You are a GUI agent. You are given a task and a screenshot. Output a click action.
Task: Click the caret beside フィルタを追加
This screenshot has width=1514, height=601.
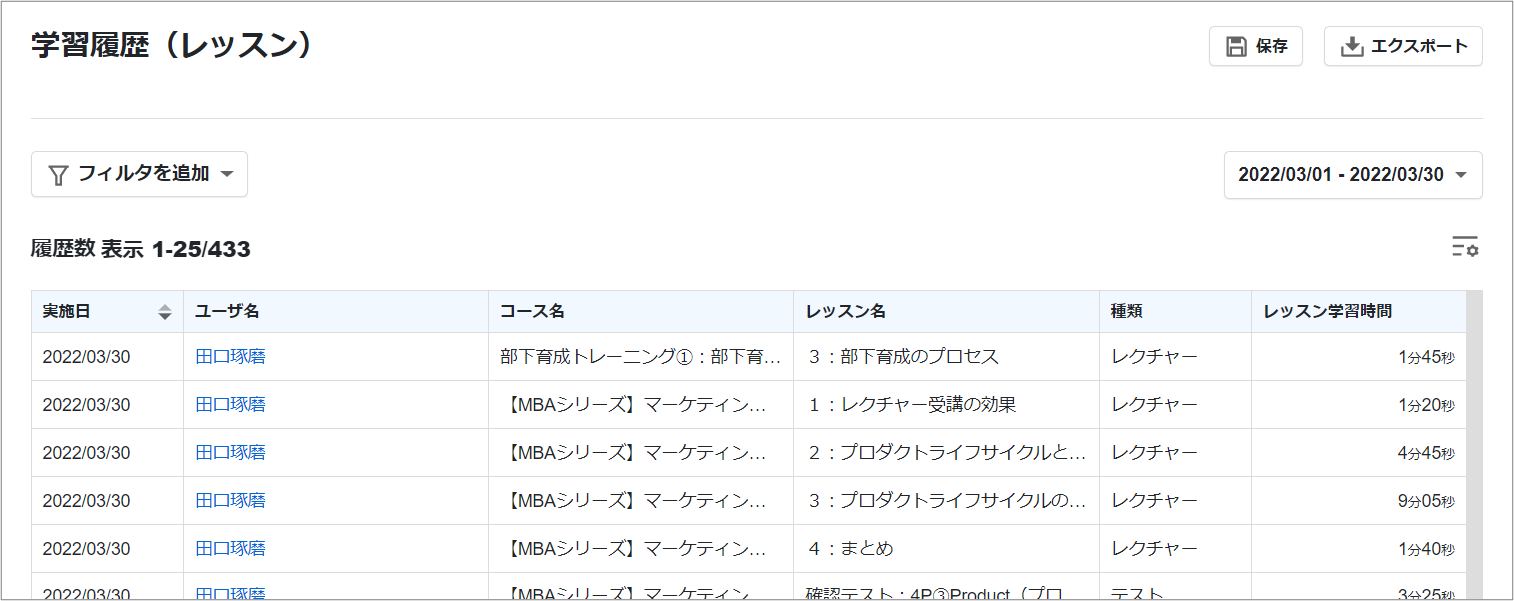coord(227,175)
